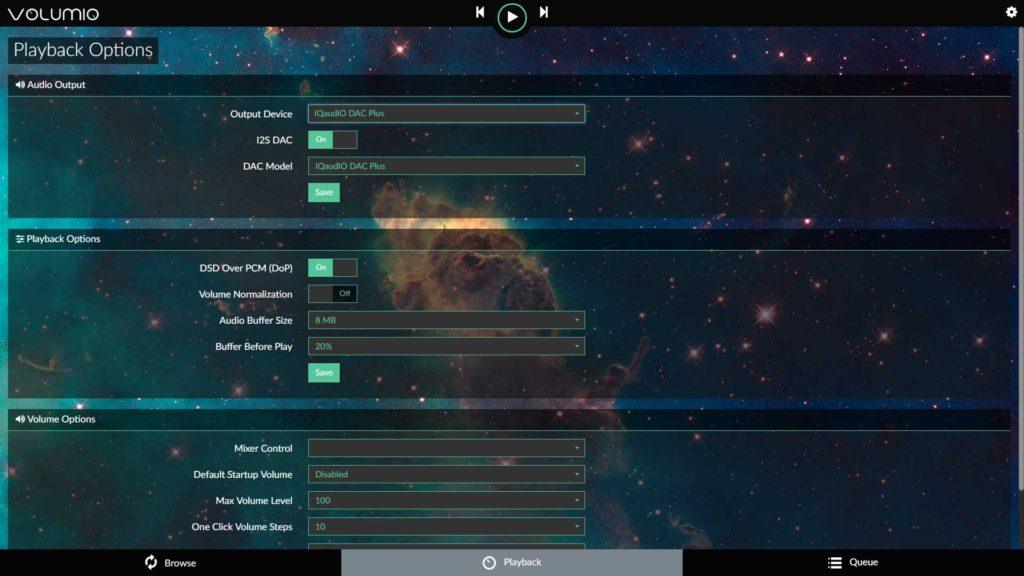Choose a different Audio Buffer Size
This screenshot has width=1024, height=576.
click(x=446, y=320)
